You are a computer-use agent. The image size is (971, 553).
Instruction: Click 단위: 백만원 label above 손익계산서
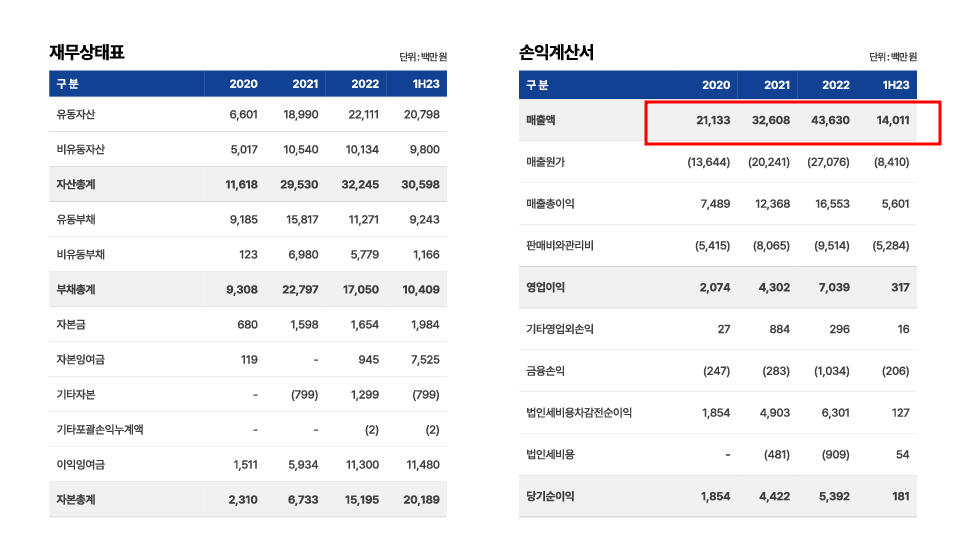point(893,57)
